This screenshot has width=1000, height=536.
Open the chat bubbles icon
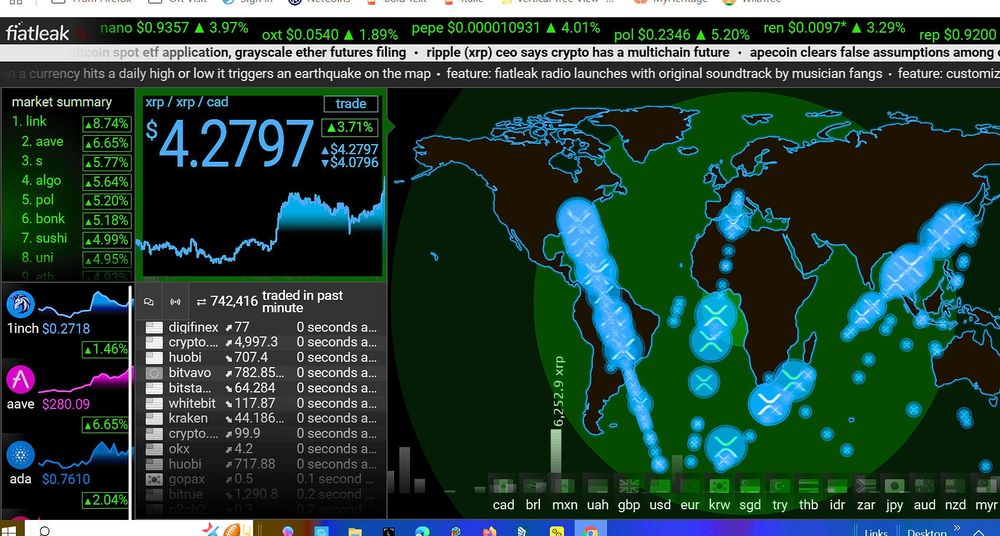tap(149, 302)
